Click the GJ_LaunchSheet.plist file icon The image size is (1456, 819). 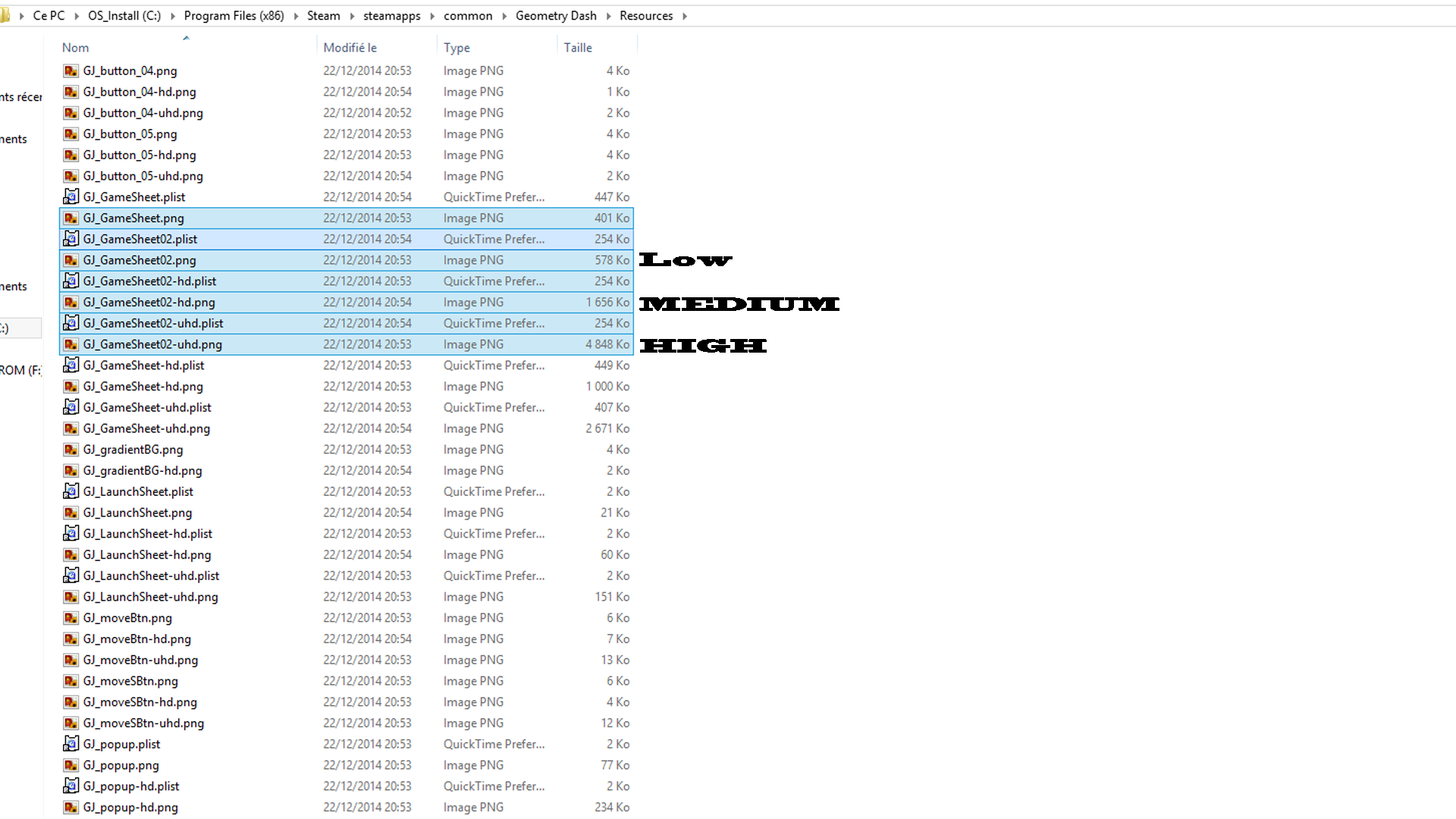71,491
